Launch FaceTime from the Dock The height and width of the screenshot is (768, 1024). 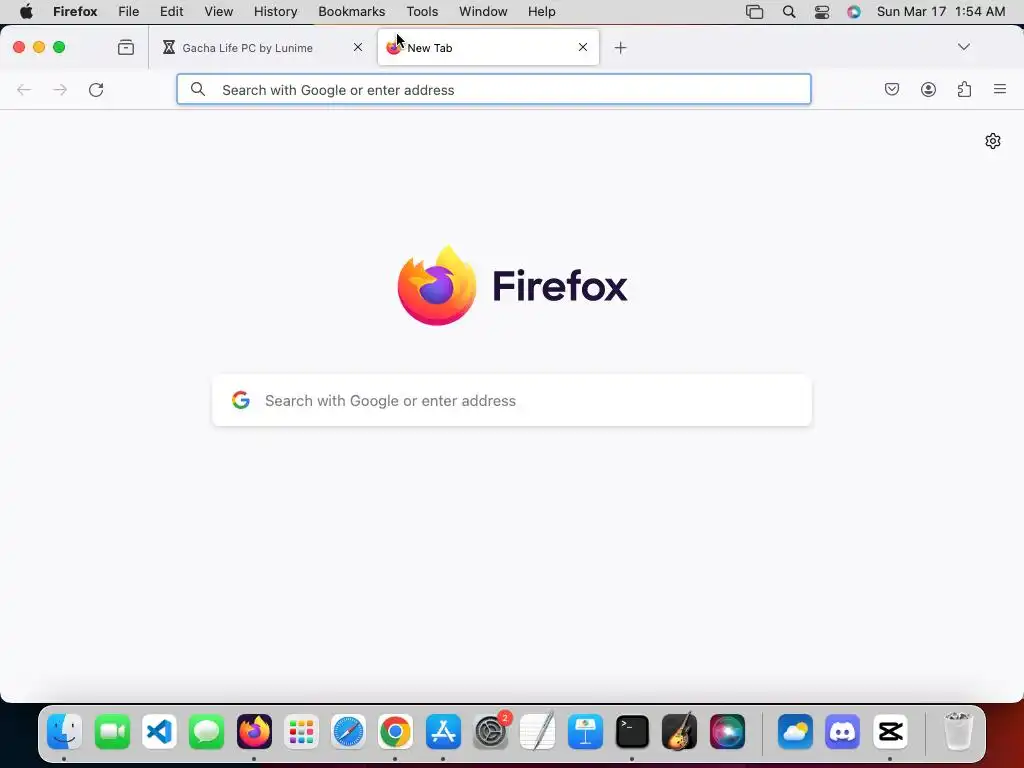tap(112, 731)
